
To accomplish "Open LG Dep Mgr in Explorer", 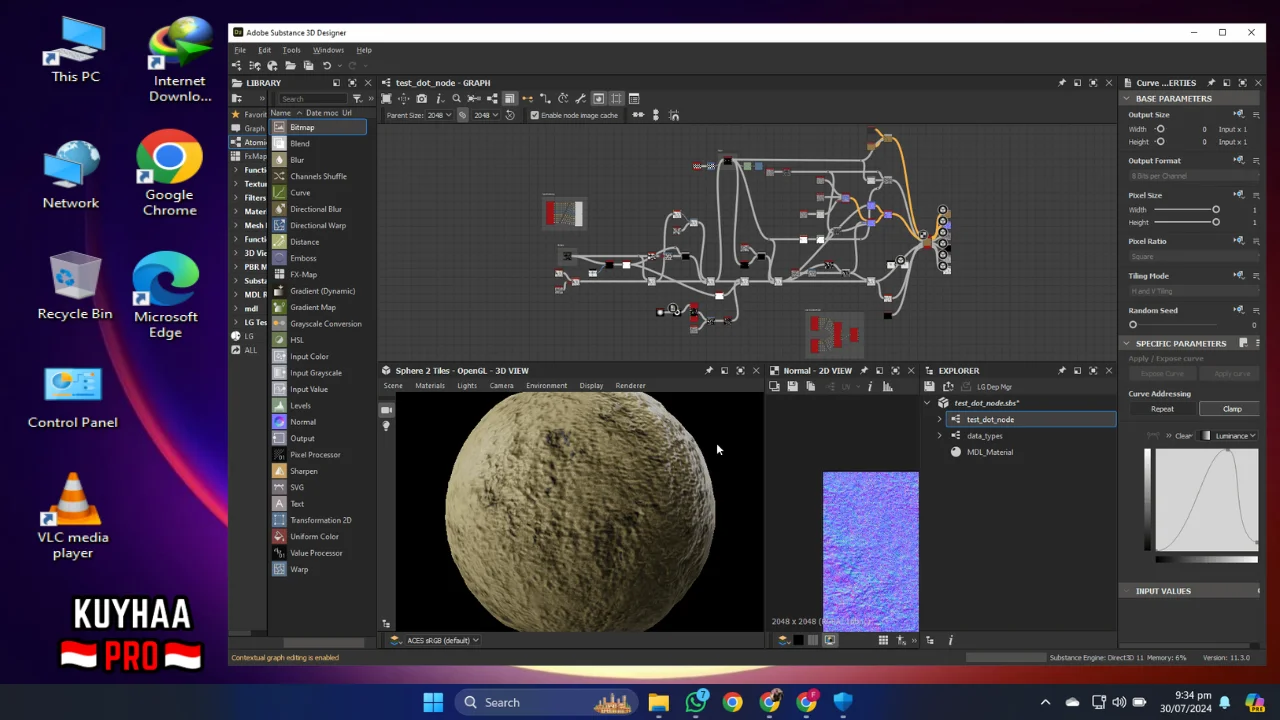I will pyautogui.click(x=994, y=386).
